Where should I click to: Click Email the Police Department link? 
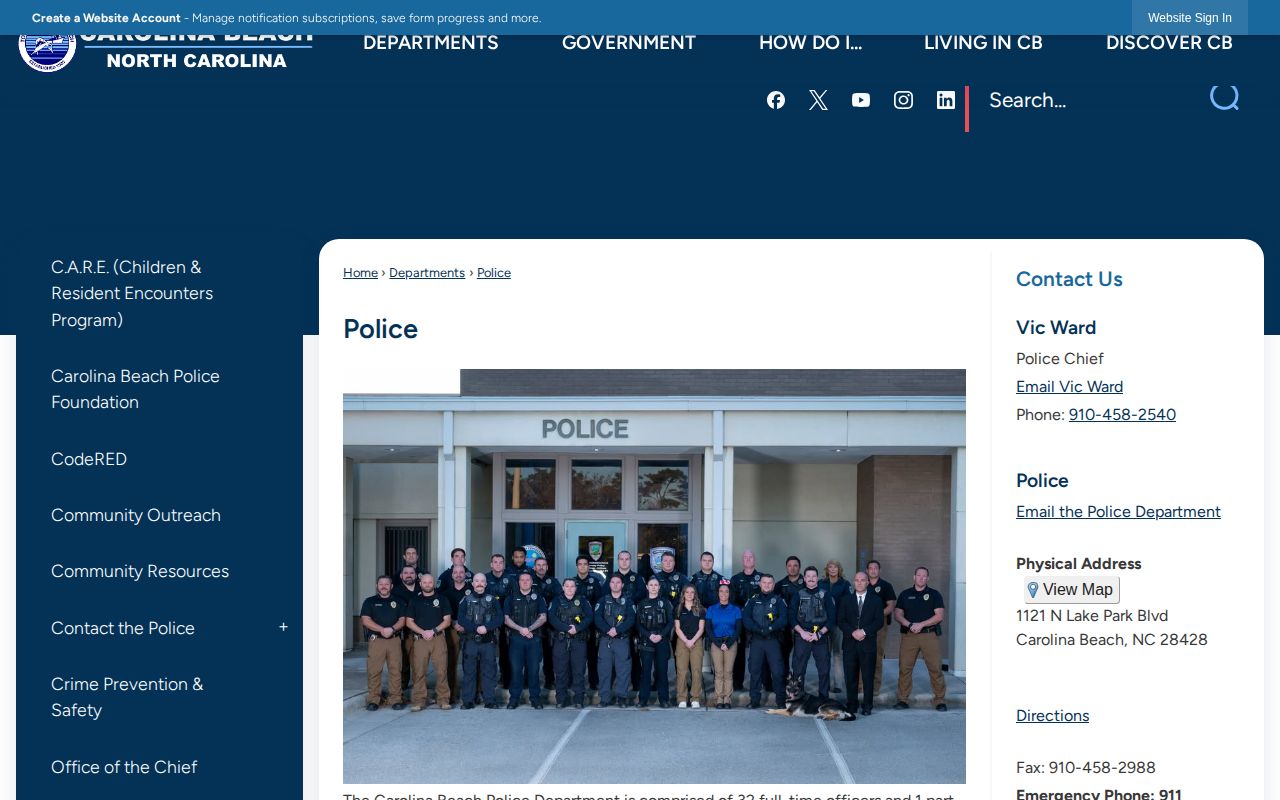click(1118, 512)
